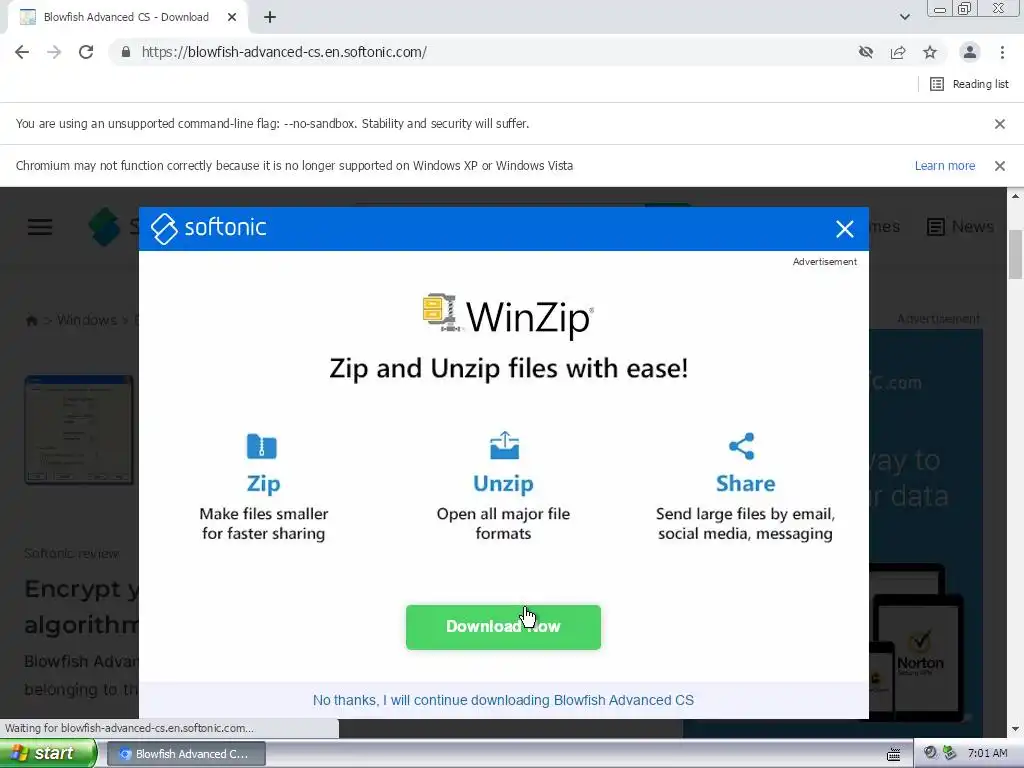Go back to the previous page
1024x768 pixels.
click(22, 52)
